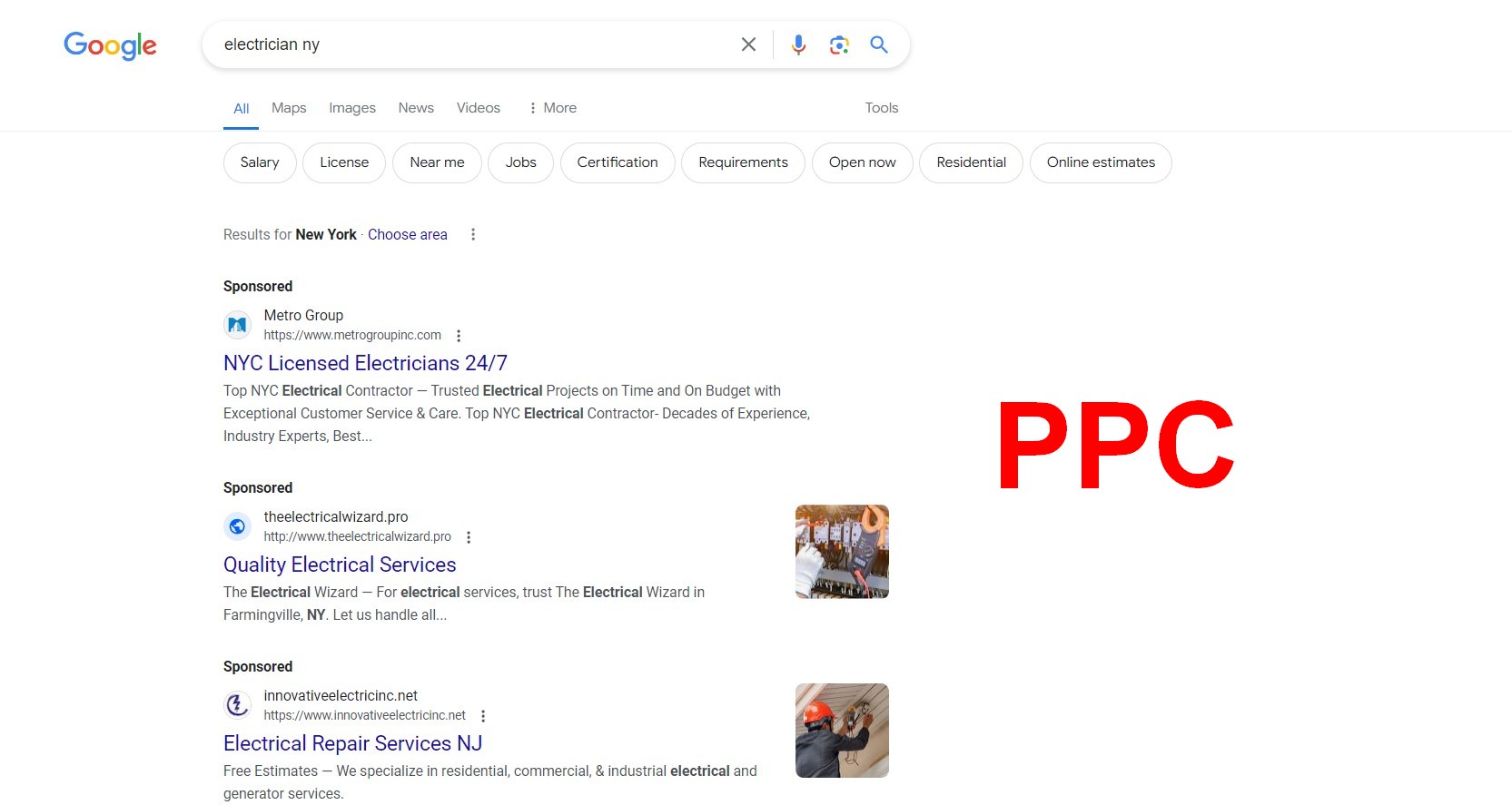Click into the electrician ny search field
The image size is (1512, 805).
point(472,44)
